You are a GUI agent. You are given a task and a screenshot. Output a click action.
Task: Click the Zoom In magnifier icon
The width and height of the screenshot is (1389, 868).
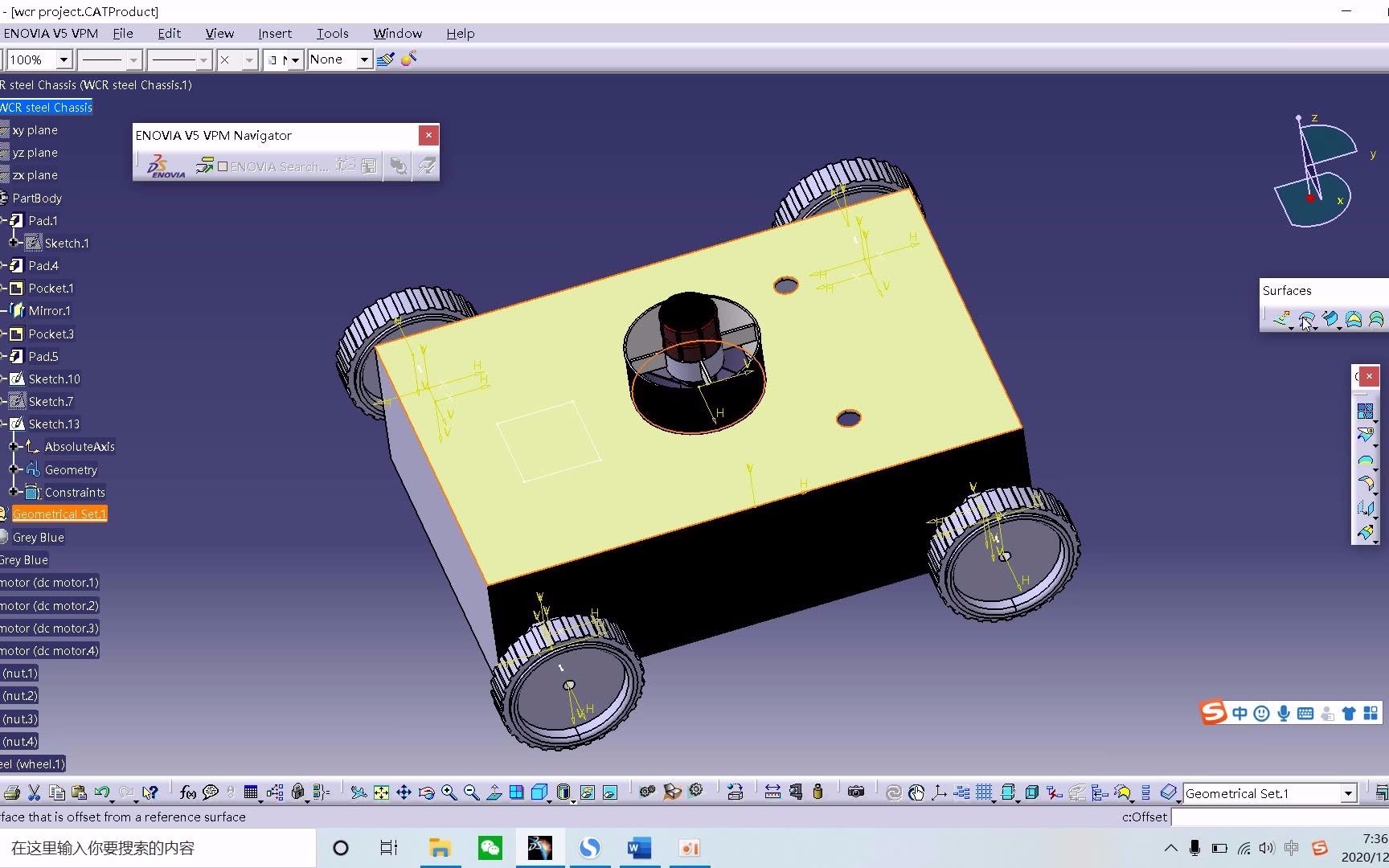[449, 792]
